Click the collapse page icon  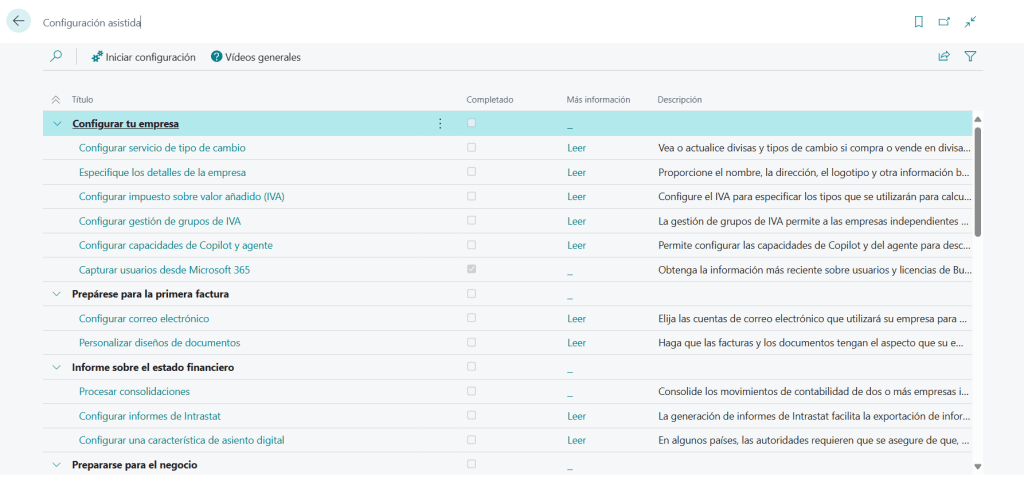click(970, 22)
